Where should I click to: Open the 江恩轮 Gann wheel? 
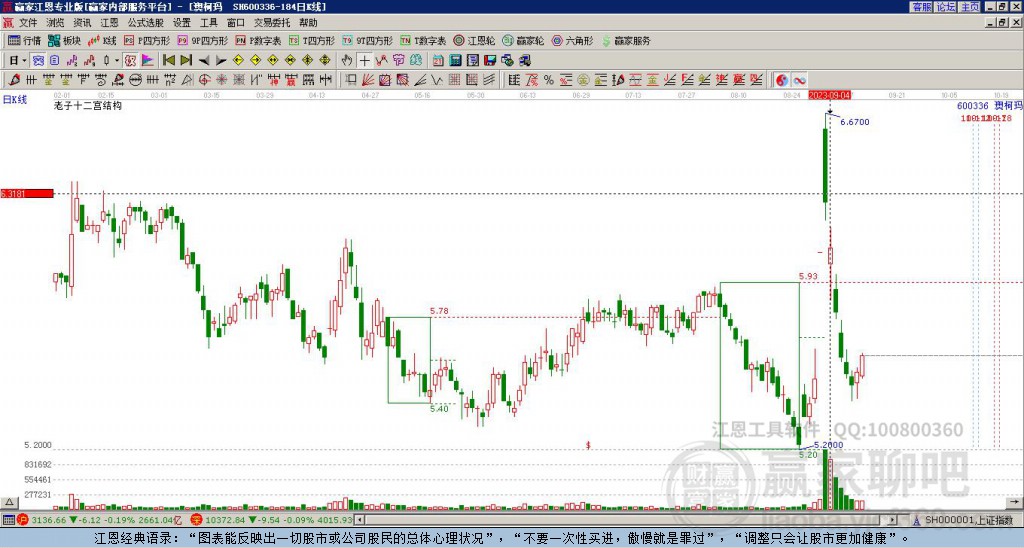click(475, 40)
